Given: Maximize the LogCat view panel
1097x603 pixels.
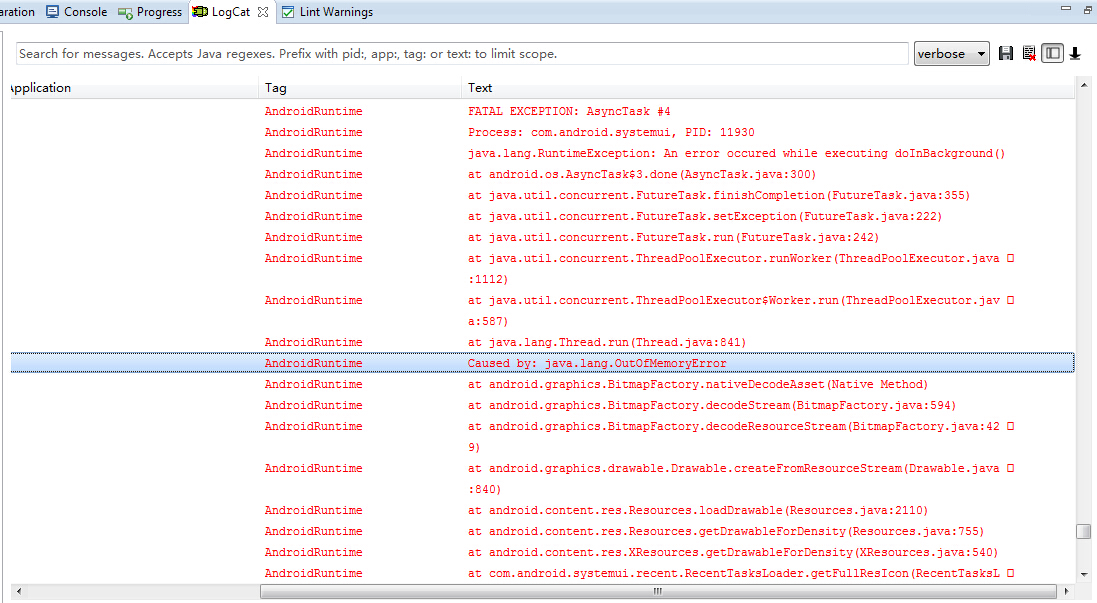Looking at the screenshot, I should (1088, 9).
